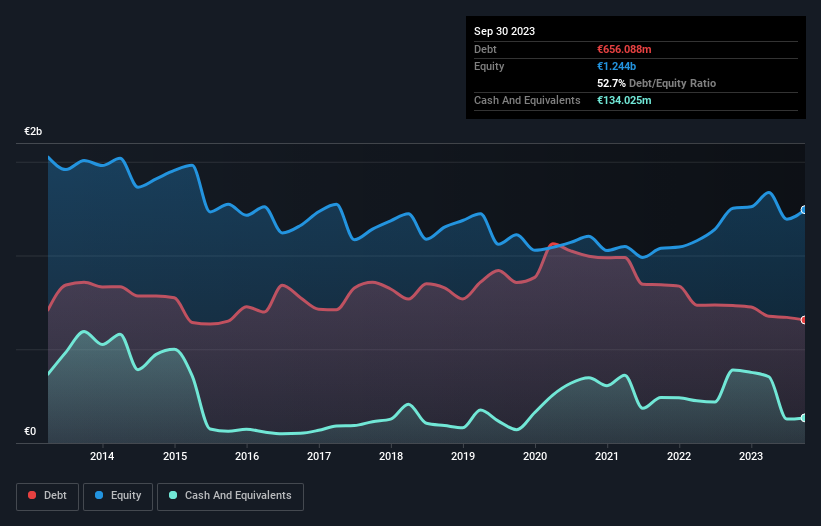Click the Equity row label in tooltip

click(489, 66)
